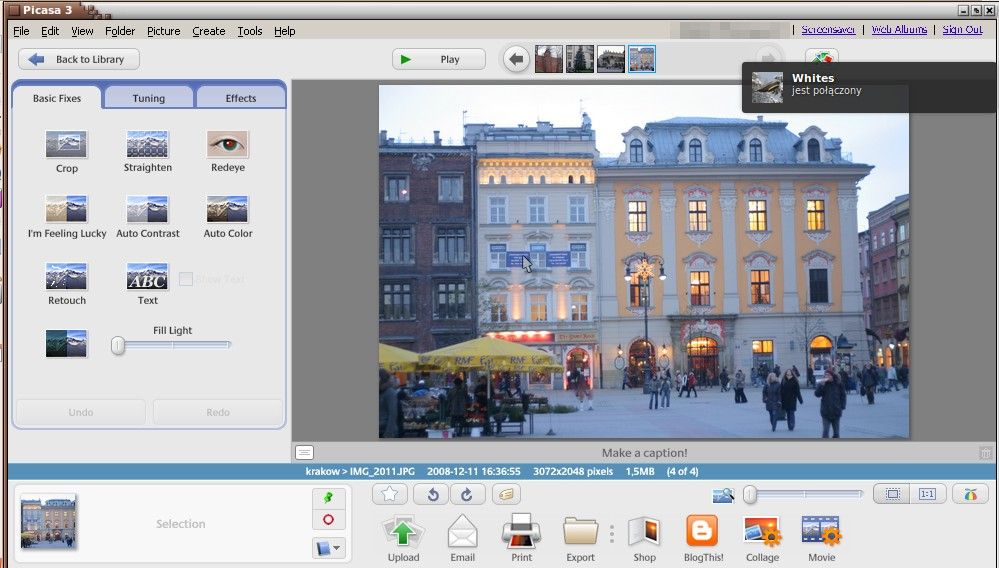Export the photo to folder

(x=580, y=539)
